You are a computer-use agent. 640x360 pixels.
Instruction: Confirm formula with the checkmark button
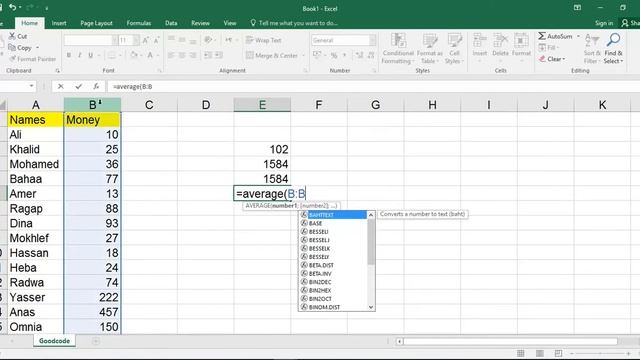click(78, 87)
